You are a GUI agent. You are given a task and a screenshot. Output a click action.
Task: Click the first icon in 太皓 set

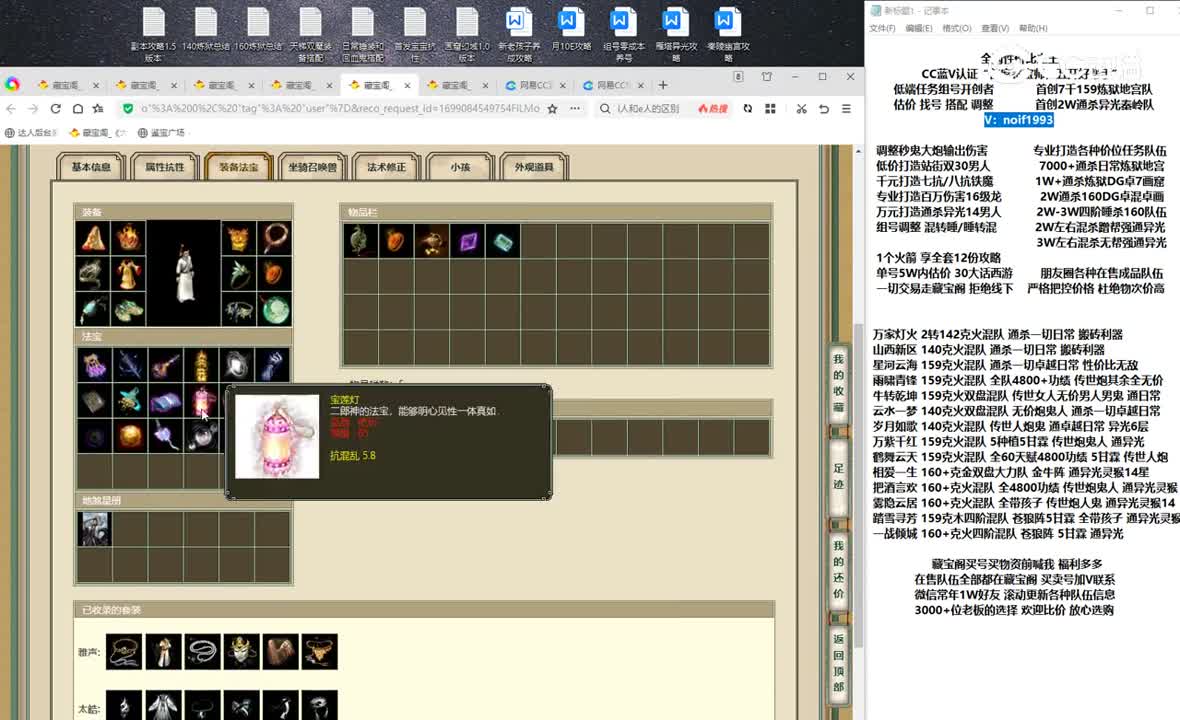pyautogui.click(x=124, y=707)
